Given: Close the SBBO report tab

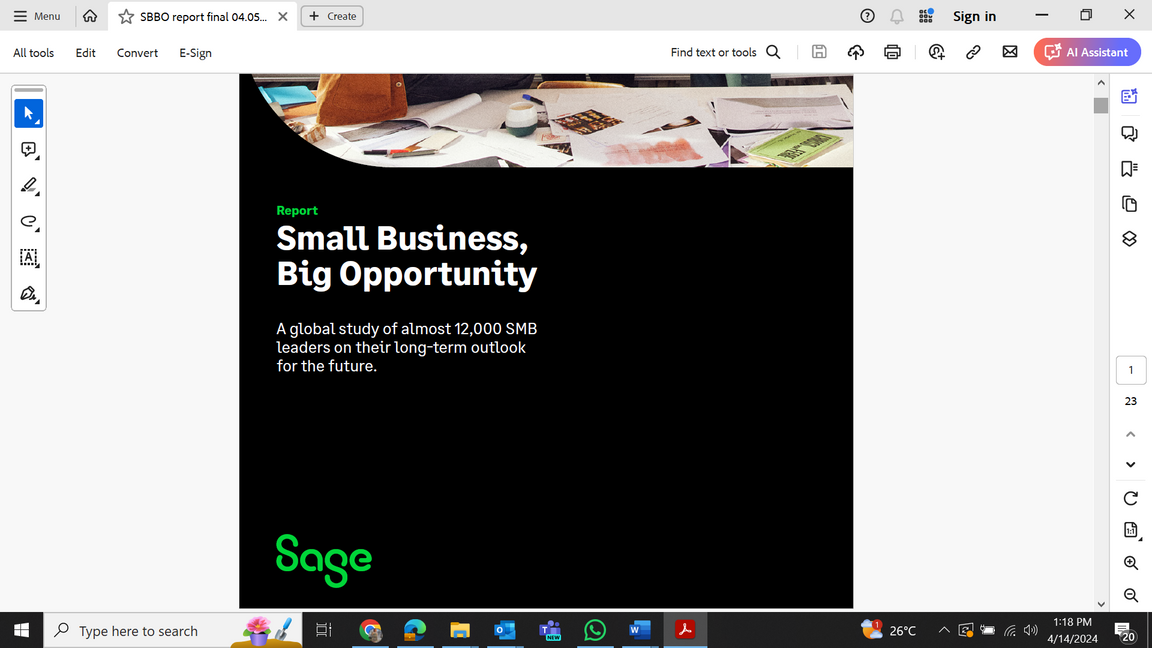Looking at the screenshot, I should (283, 16).
